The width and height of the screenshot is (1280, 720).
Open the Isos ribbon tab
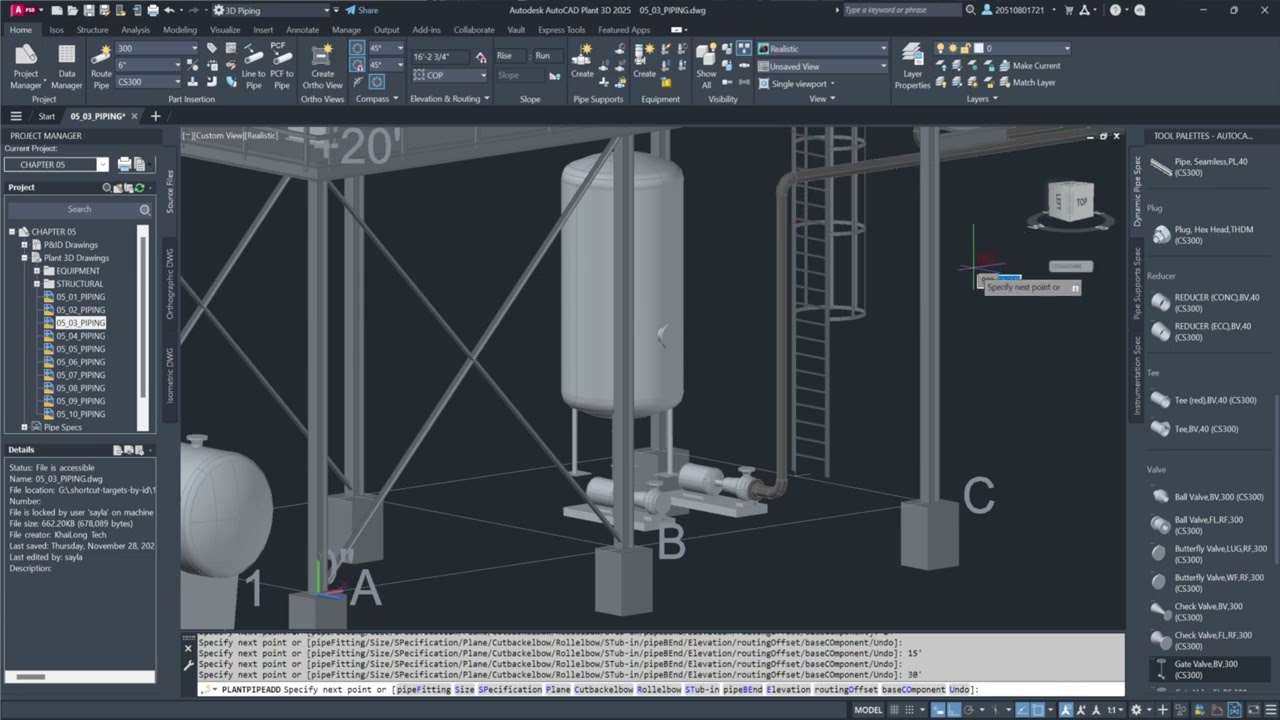point(56,30)
